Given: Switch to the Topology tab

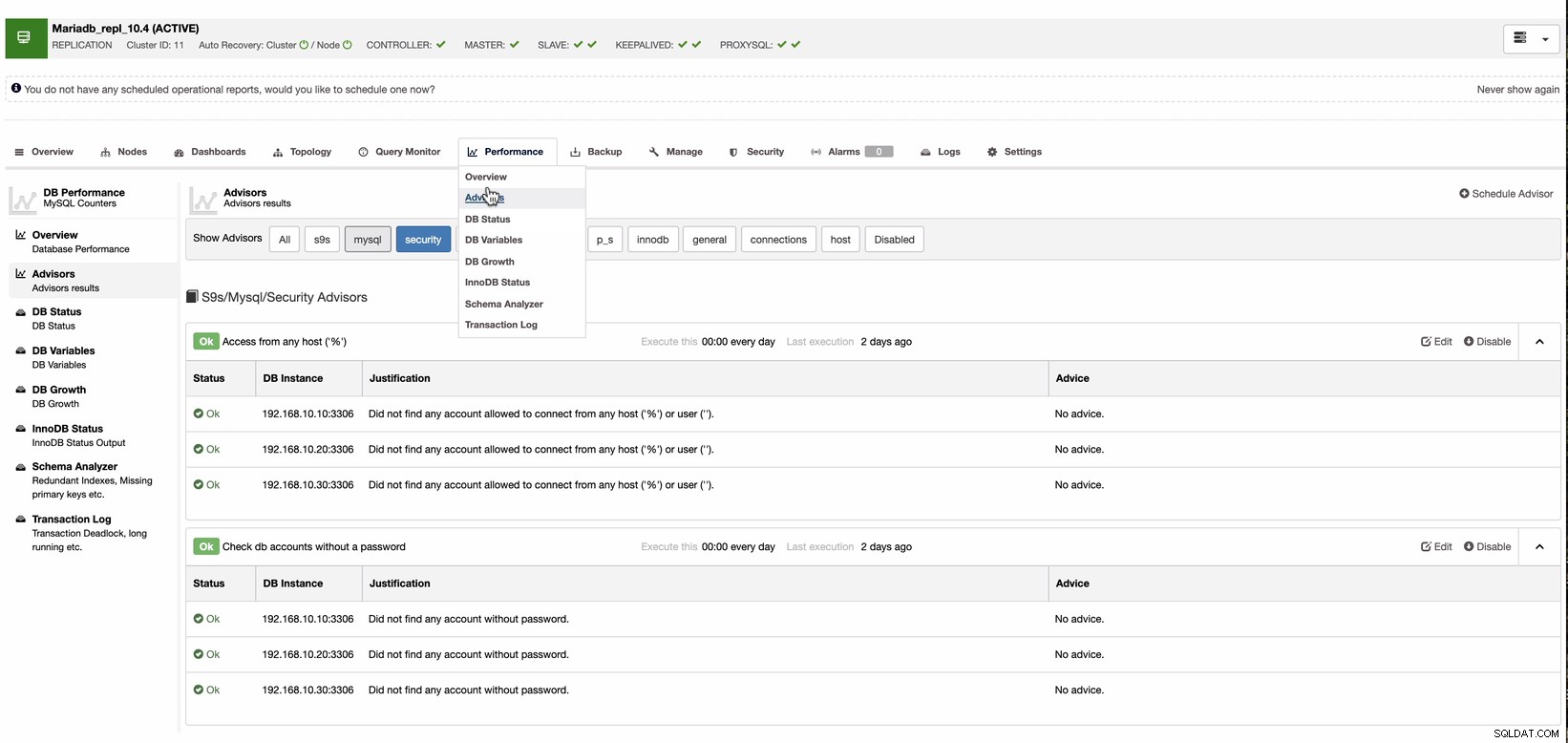Looking at the screenshot, I should tap(302, 152).
